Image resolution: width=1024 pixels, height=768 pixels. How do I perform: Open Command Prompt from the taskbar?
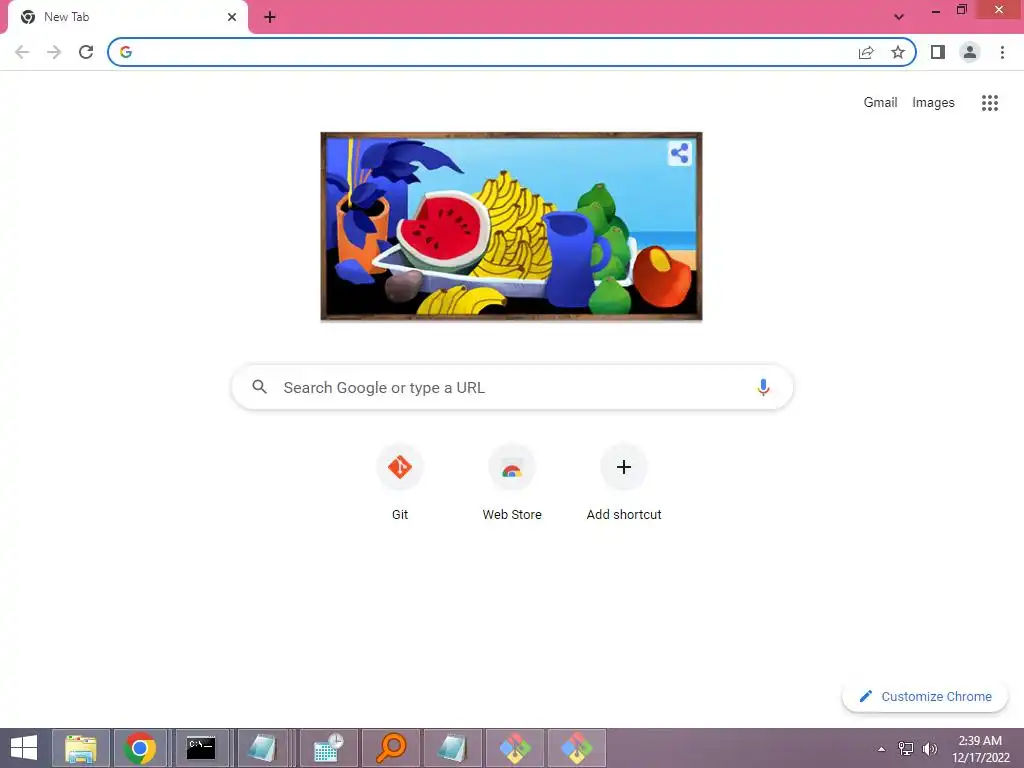(x=201, y=748)
